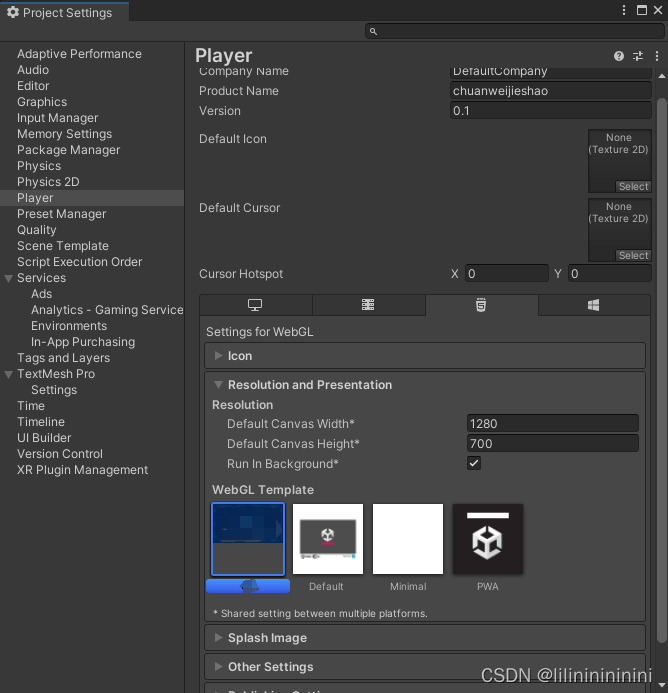668x693 pixels.
Task: Collapse the TextMesh Pro tree group
Action: (x=8, y=374)
